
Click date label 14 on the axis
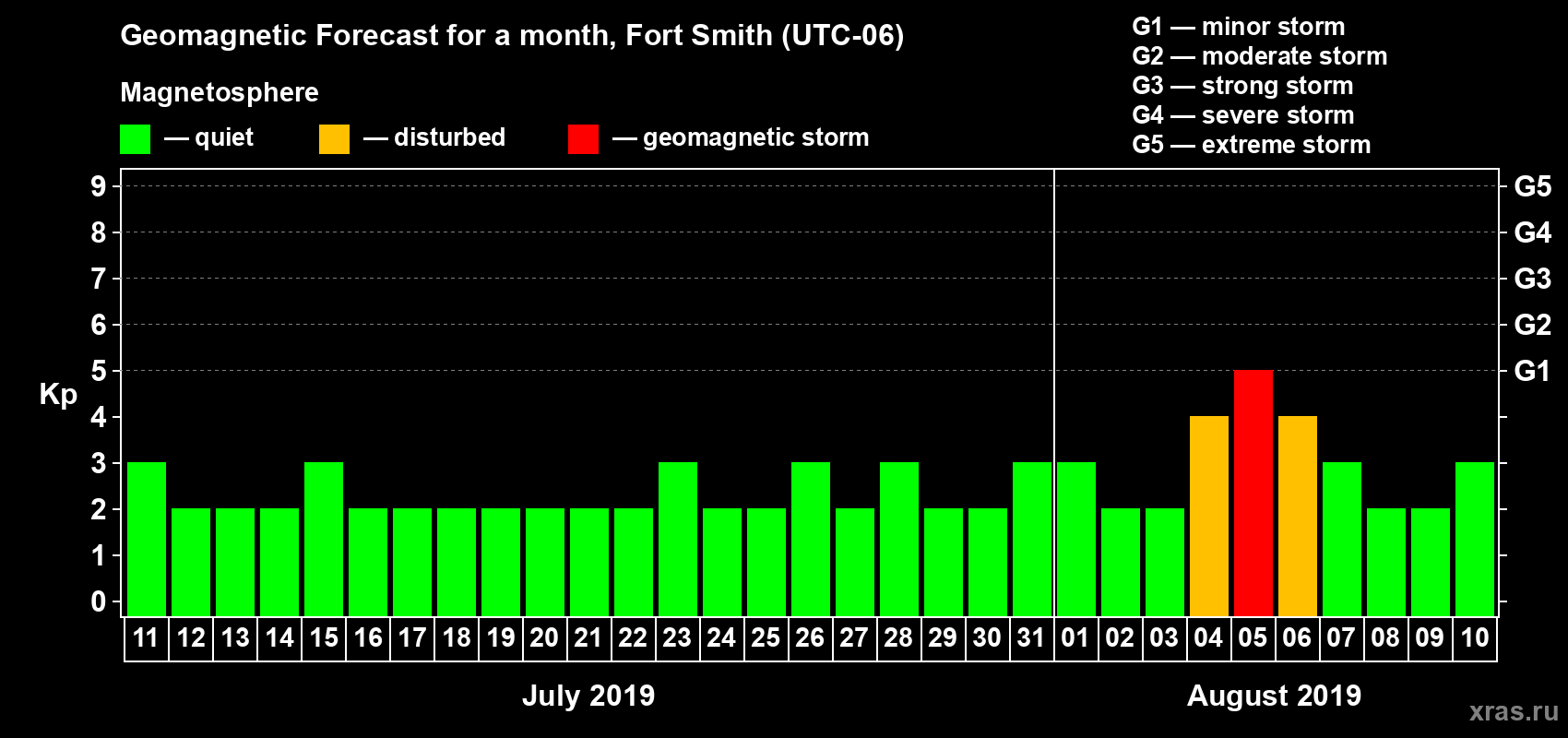click(x=279, y=638)
